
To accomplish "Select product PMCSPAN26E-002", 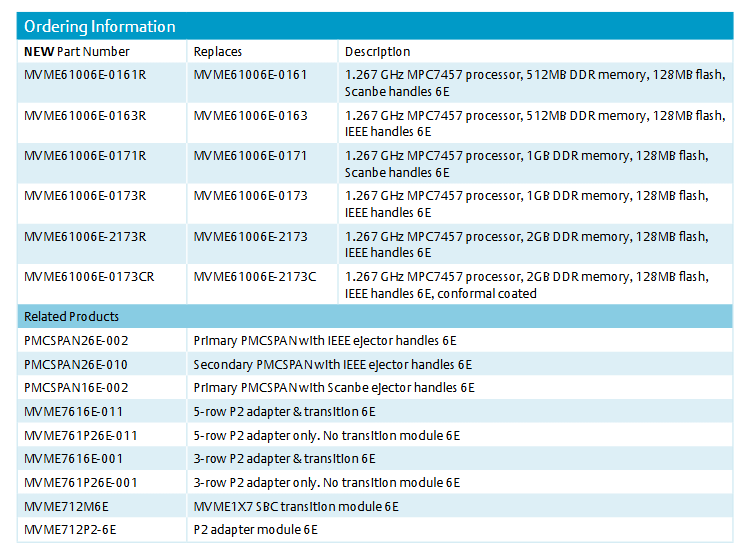I will click(x=76, y=341).
